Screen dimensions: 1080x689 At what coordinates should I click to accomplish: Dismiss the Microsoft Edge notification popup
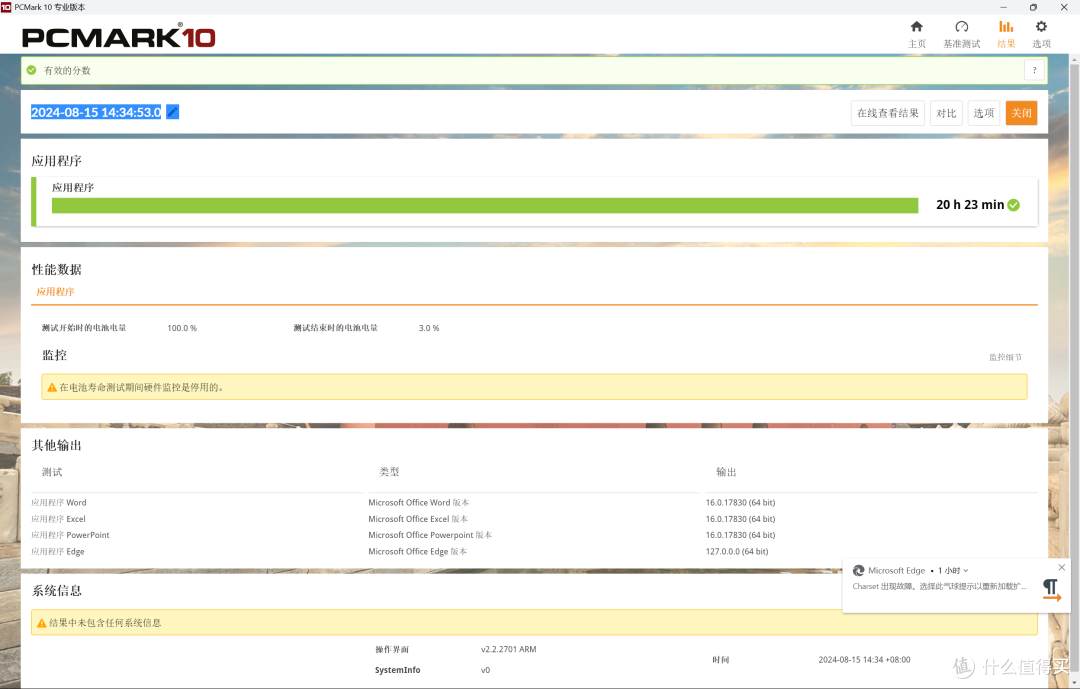(1061, 567)
